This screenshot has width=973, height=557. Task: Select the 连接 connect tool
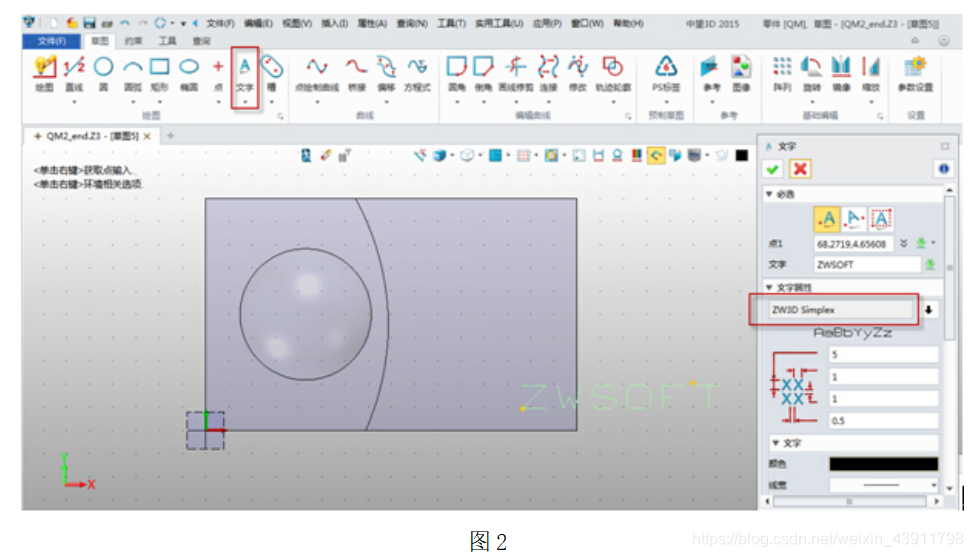click(548, 73)
